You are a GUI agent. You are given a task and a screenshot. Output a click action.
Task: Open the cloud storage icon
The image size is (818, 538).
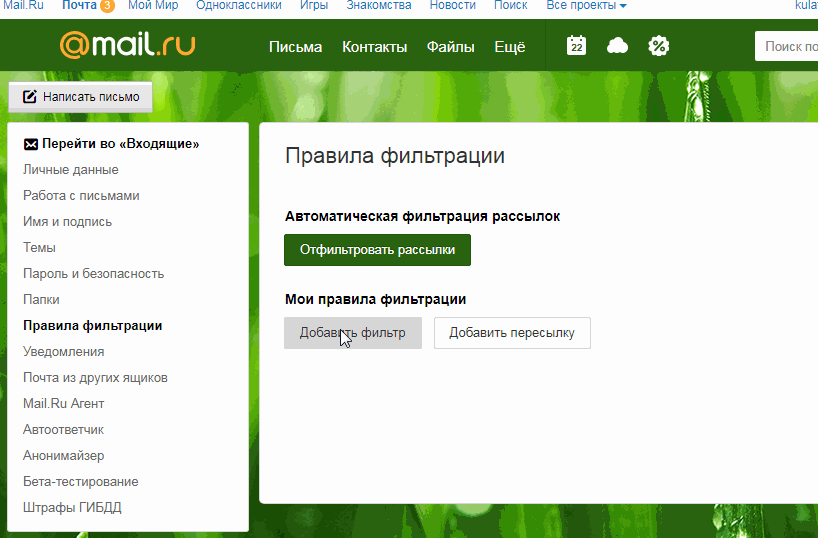[617, 46]
